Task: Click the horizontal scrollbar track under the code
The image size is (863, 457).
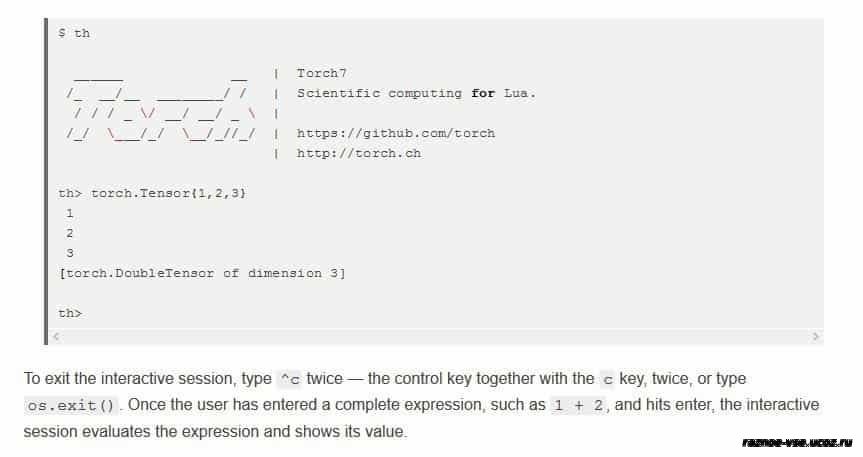Action: tap(436, 336)
